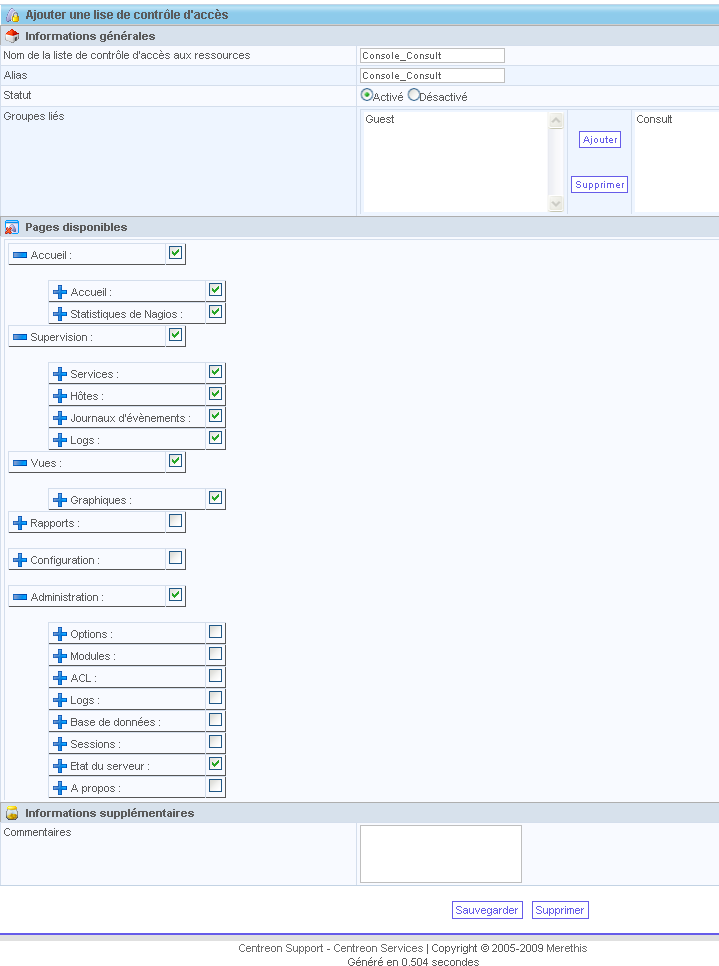719x966 pixels.
Task: Select Guest in the linked groups list
Action: tap(380, 120)
